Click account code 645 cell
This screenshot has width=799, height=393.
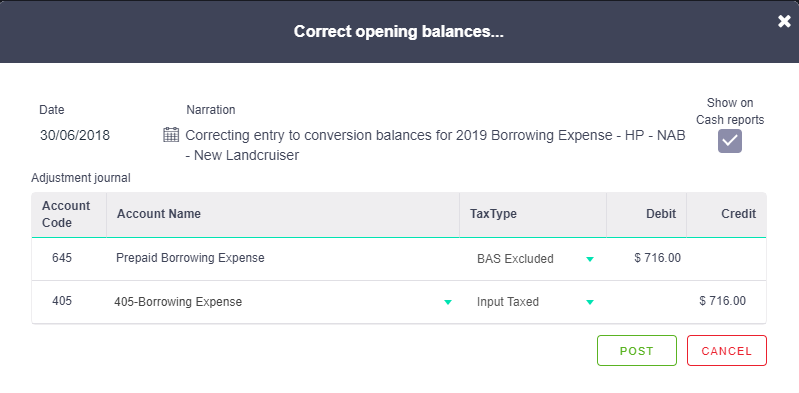(62, 258)
